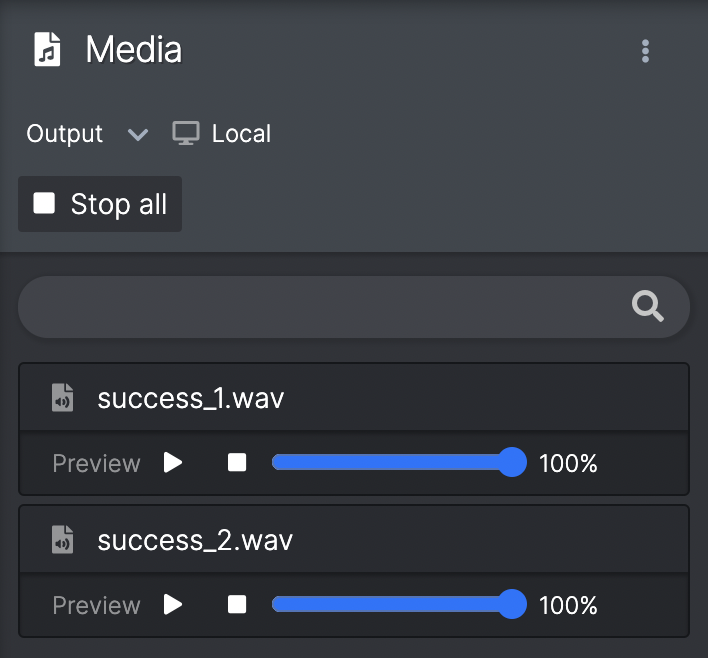Select the success_1.wav file entry

(x=354, y=397)
